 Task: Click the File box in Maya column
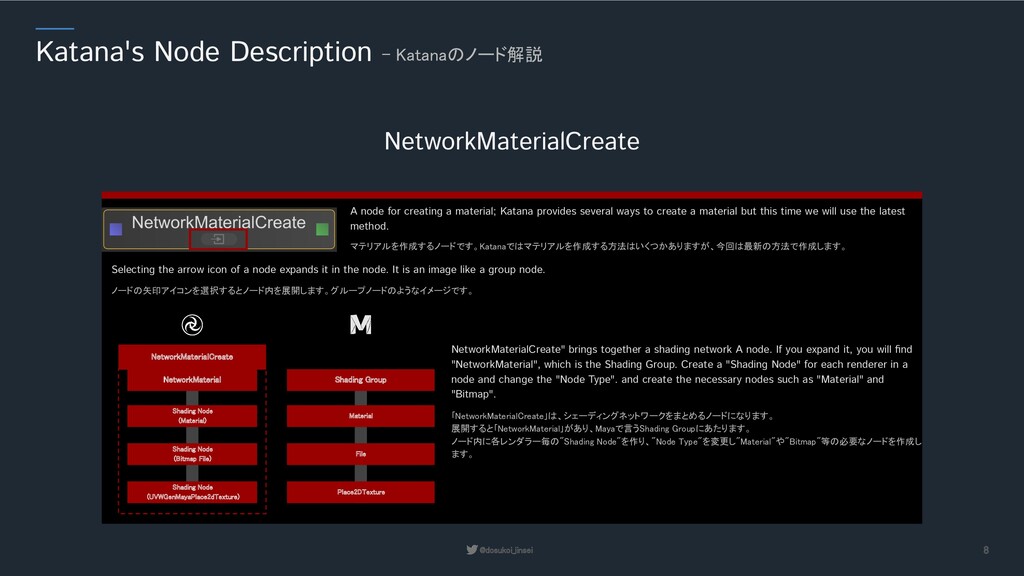[360, 454]
